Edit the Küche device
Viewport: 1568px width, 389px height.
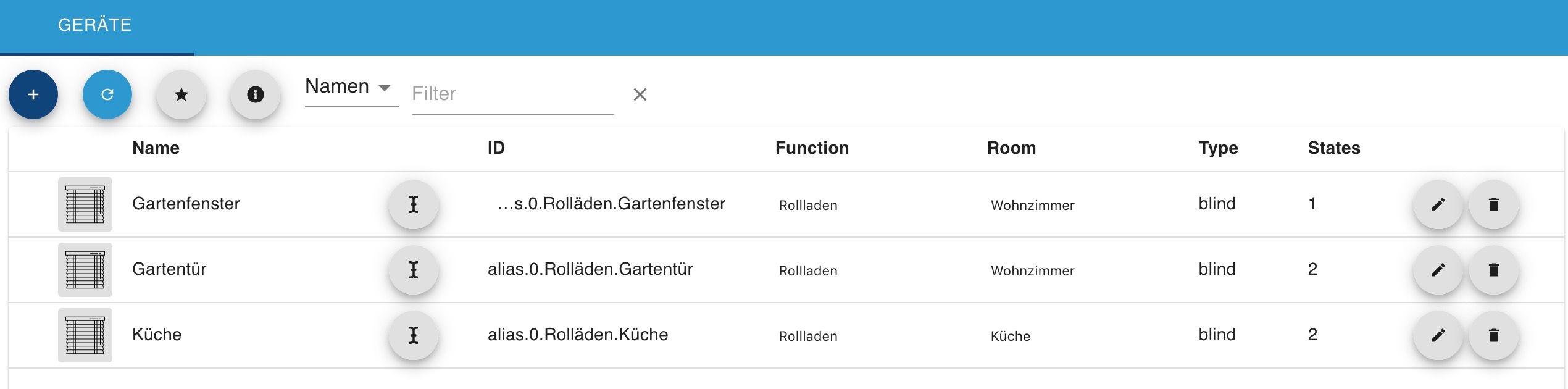1438,335
